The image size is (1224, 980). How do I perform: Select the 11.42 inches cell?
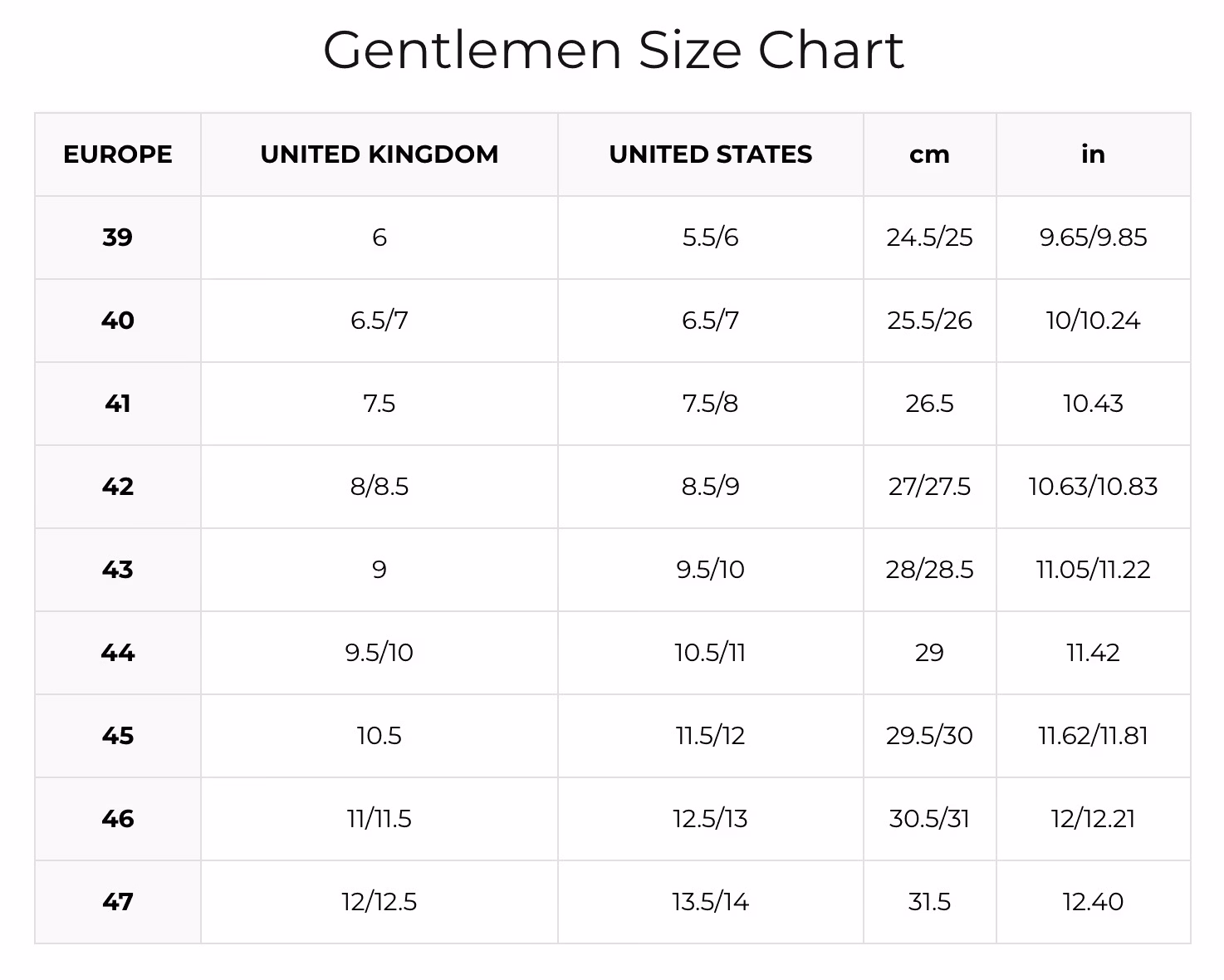[1093, 653]
